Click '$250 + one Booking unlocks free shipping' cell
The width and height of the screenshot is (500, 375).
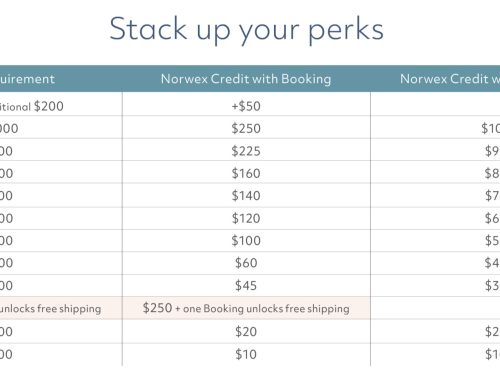[x=246, y=308]
